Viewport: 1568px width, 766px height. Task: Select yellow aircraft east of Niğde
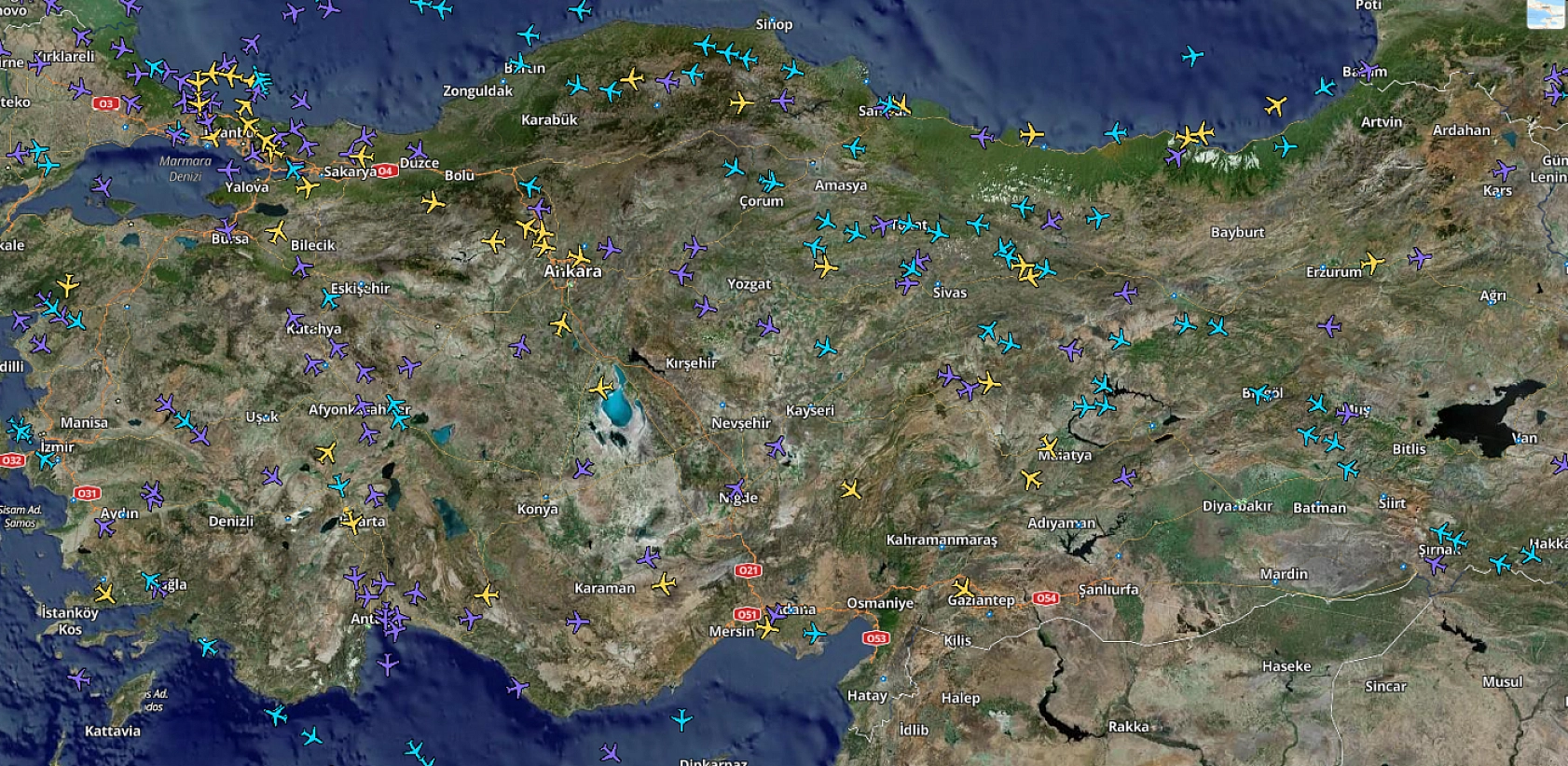coord(850,489)
